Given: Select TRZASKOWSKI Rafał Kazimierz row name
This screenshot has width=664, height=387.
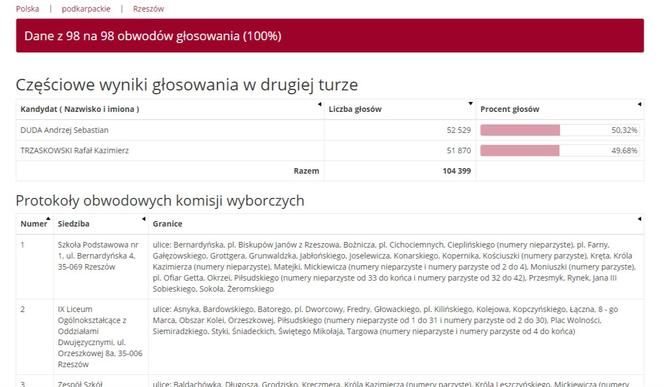Looking at the screenshot, I should click(75, 150).
